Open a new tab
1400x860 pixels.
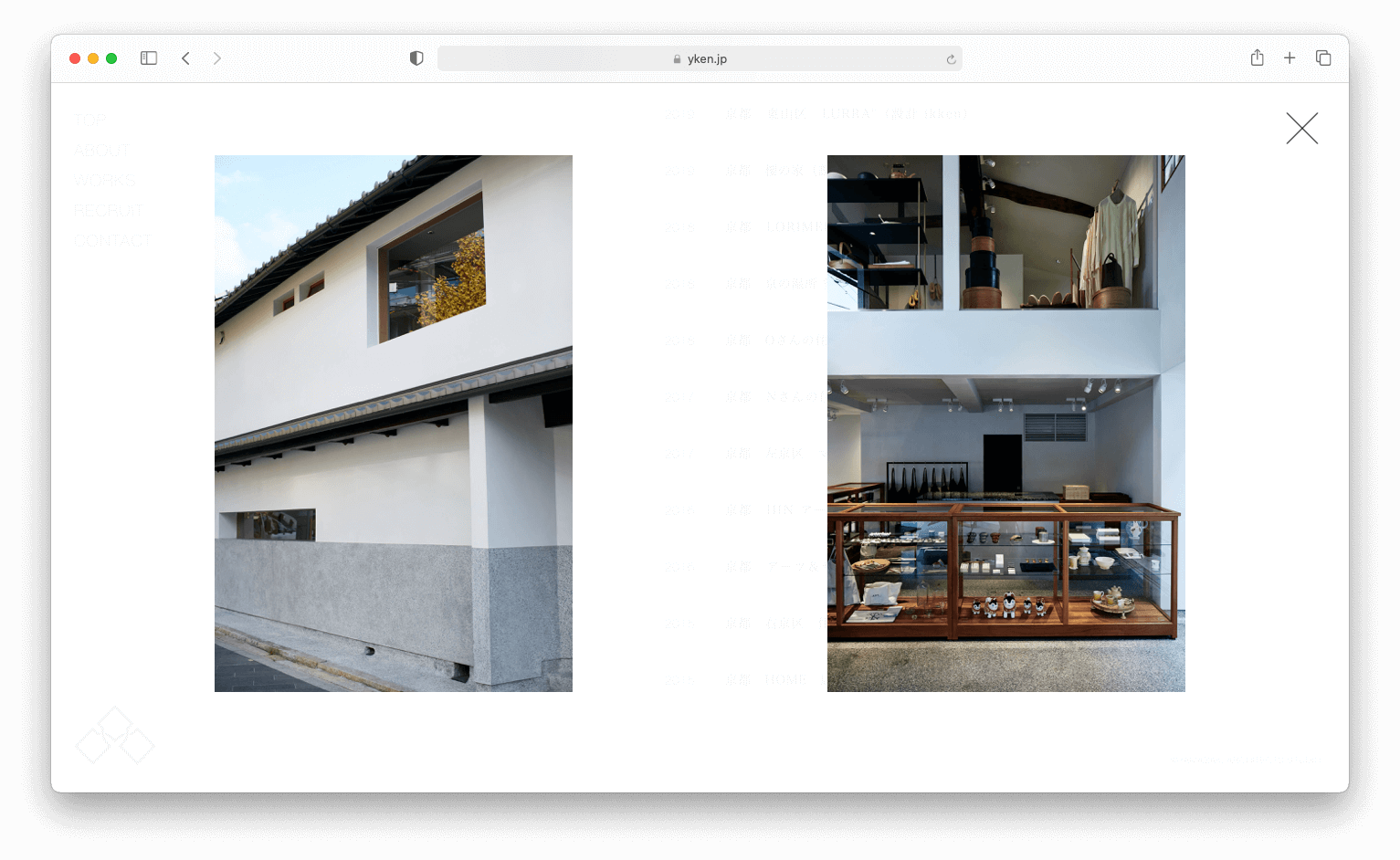tap(1289, 58)
